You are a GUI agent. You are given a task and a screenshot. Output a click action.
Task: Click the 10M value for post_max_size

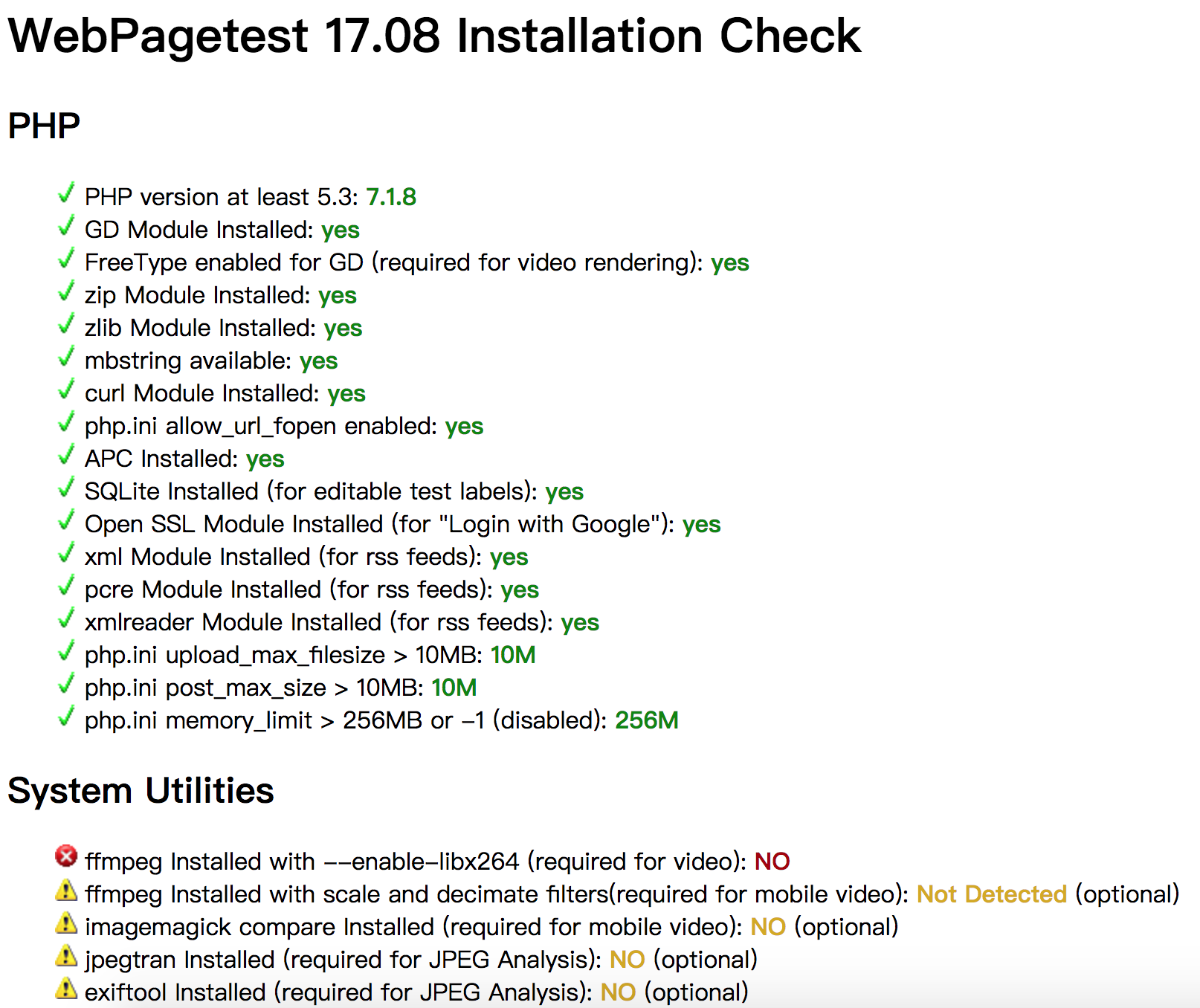tap(454, 688)
